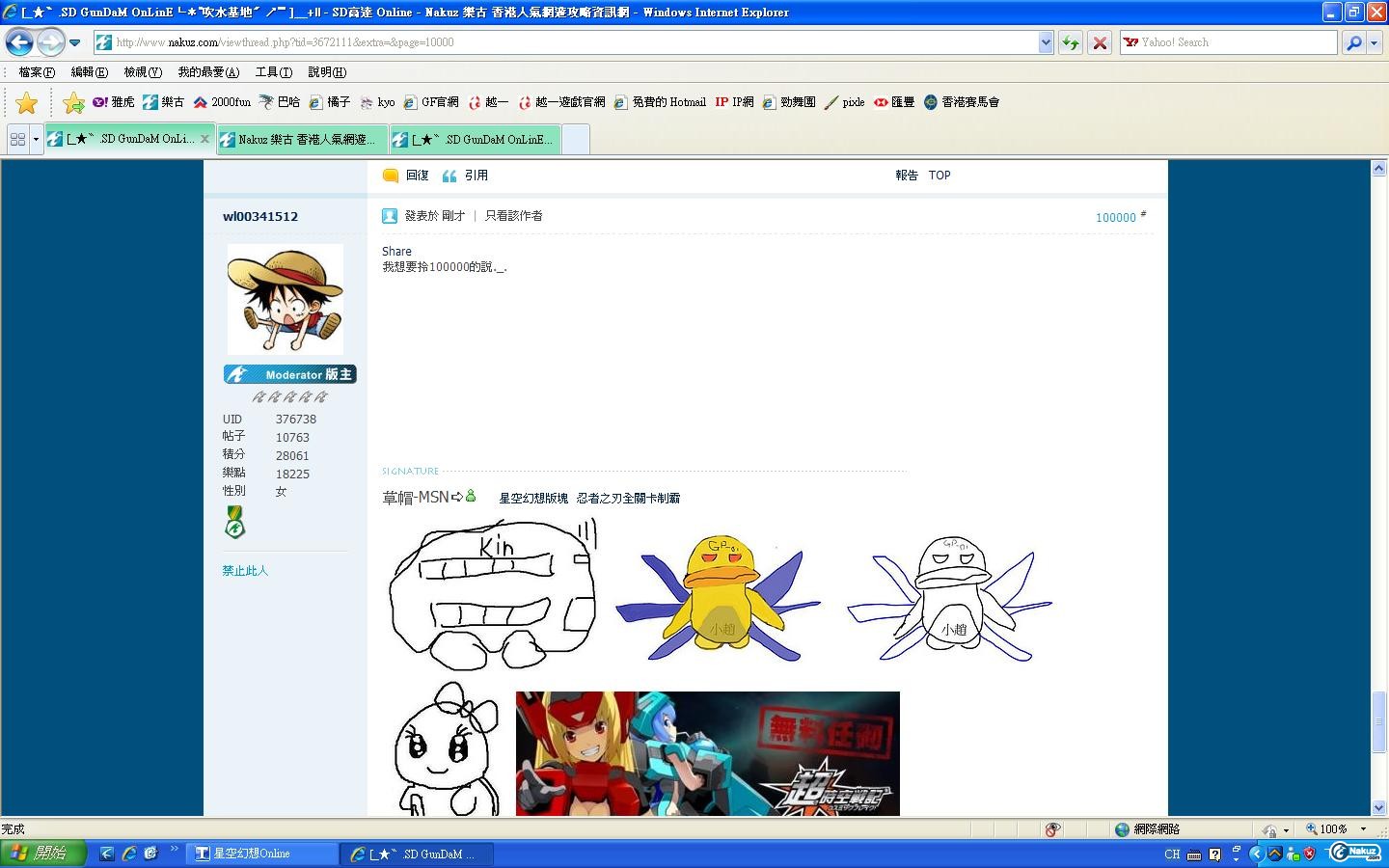Stop loading with the red X icon
Screen dimensions: 1389x868
[x=1099, y=42]
